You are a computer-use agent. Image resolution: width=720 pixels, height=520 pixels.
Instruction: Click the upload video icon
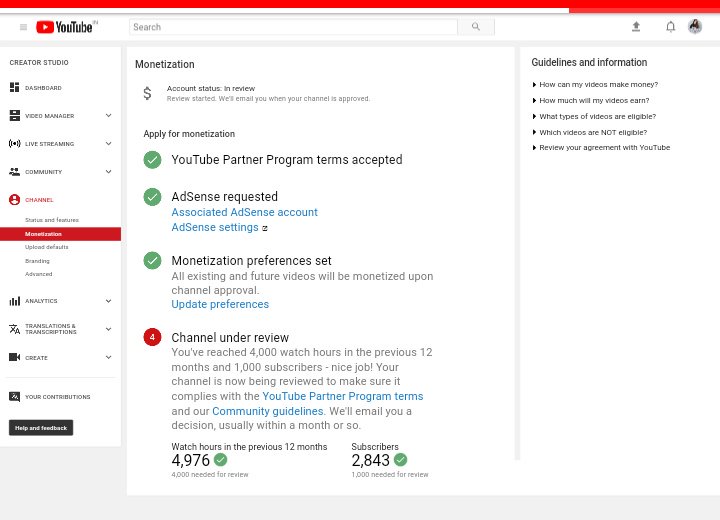[636, 27]
